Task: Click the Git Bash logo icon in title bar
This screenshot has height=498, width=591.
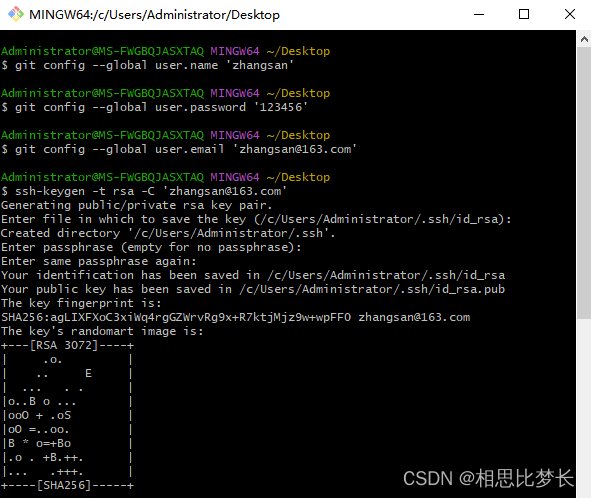Action: tap(16, 14)
